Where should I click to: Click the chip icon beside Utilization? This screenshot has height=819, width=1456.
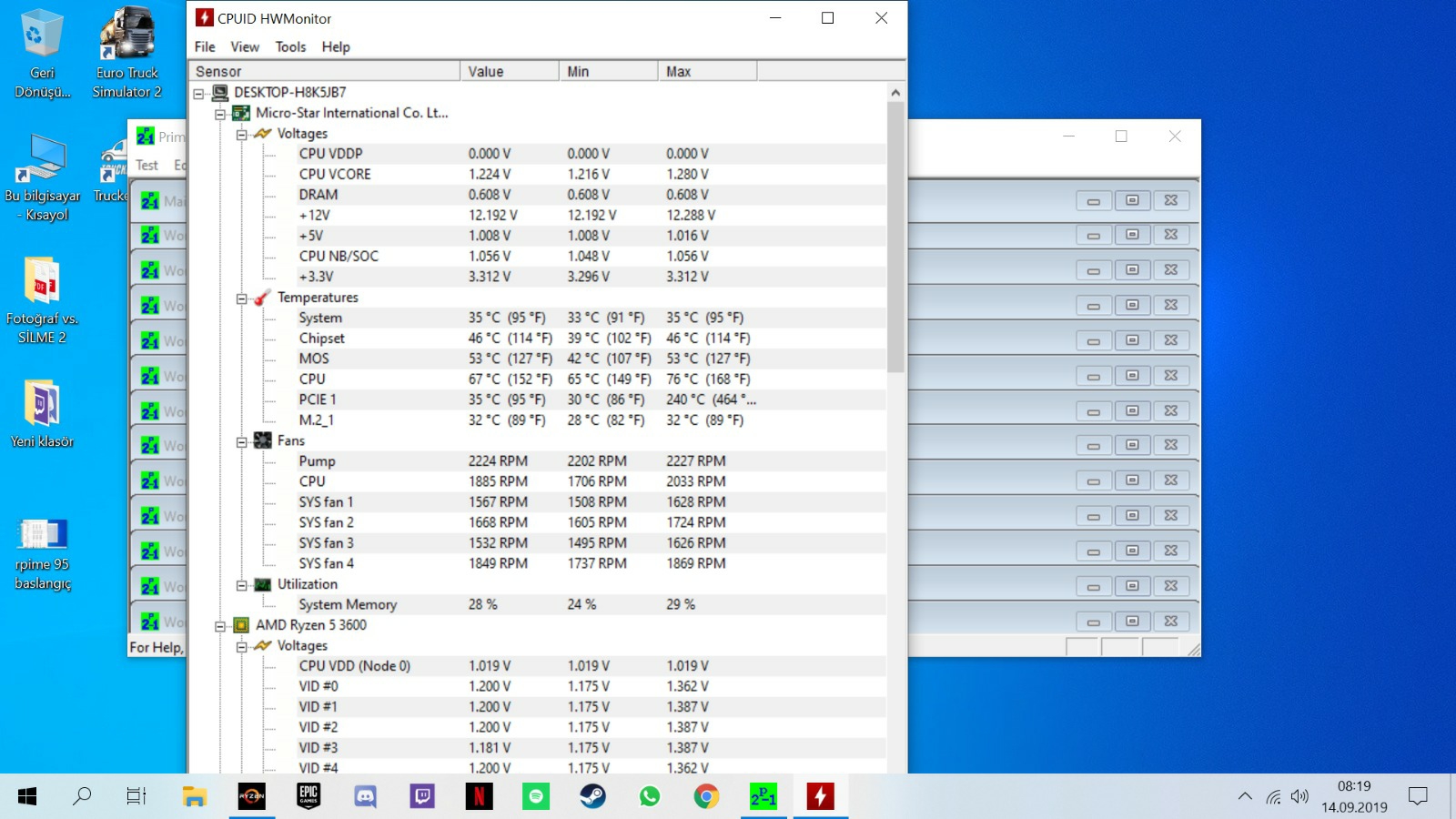(263, 584)
